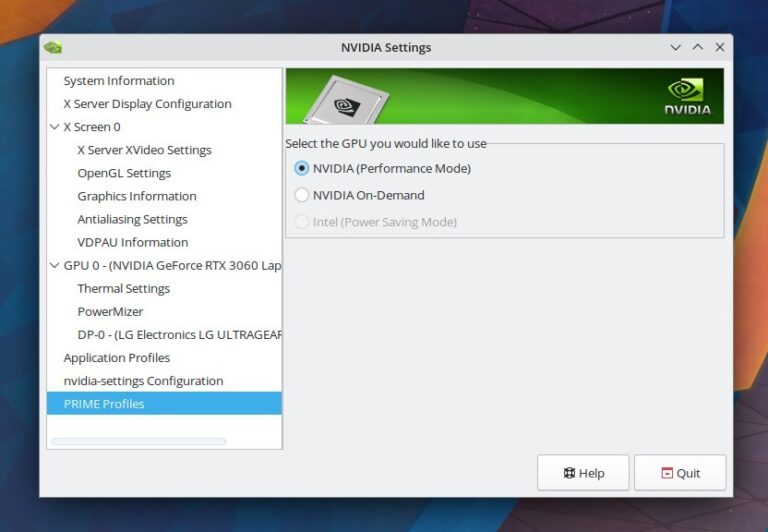Select Intel (Power Saving Mode) radio option
Image resolution: width=768 pixels, height=532 pixels.
click(x=302, y=222)
